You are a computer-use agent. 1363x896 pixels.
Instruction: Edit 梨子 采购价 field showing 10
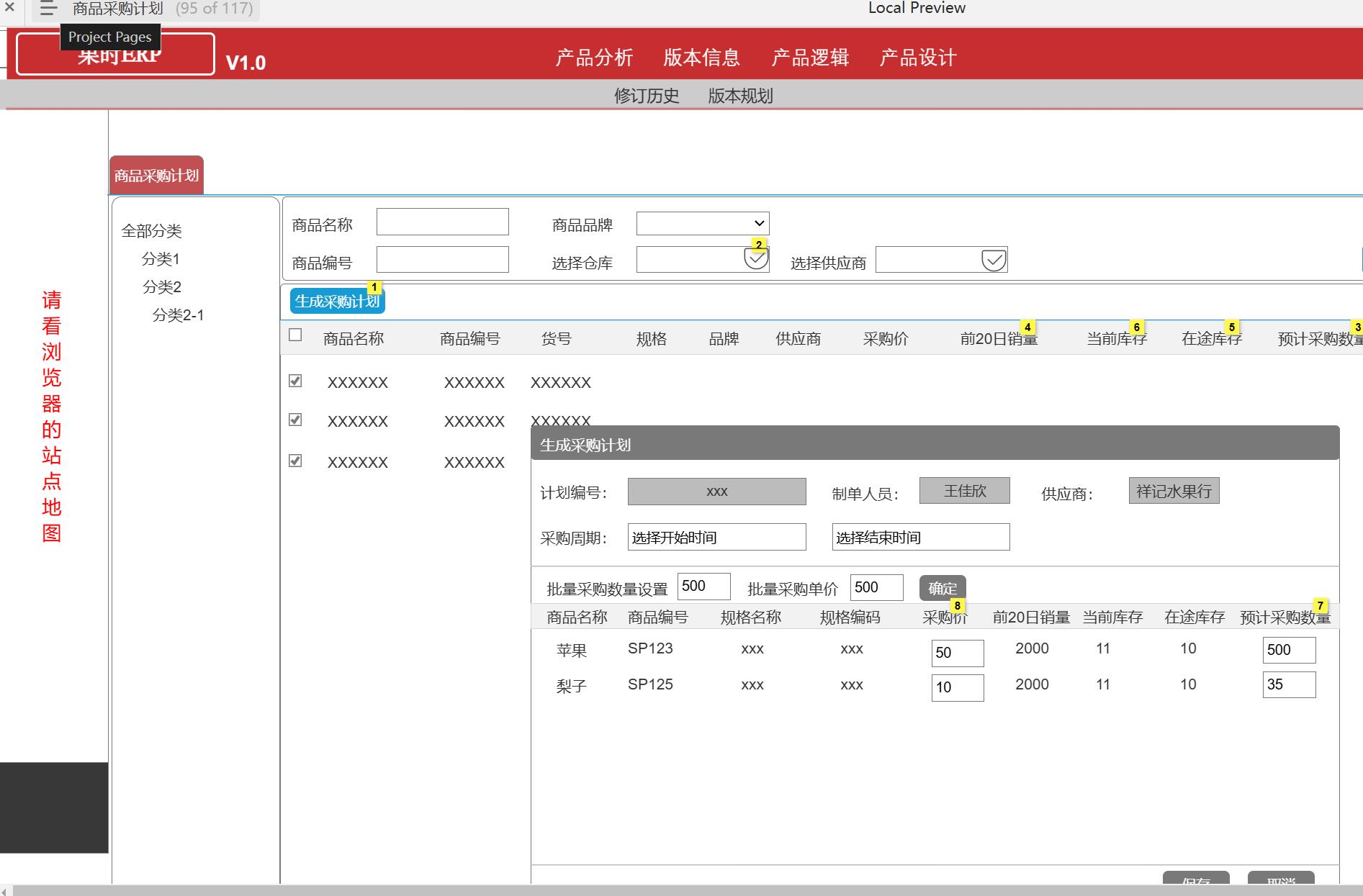pos(958,687)
